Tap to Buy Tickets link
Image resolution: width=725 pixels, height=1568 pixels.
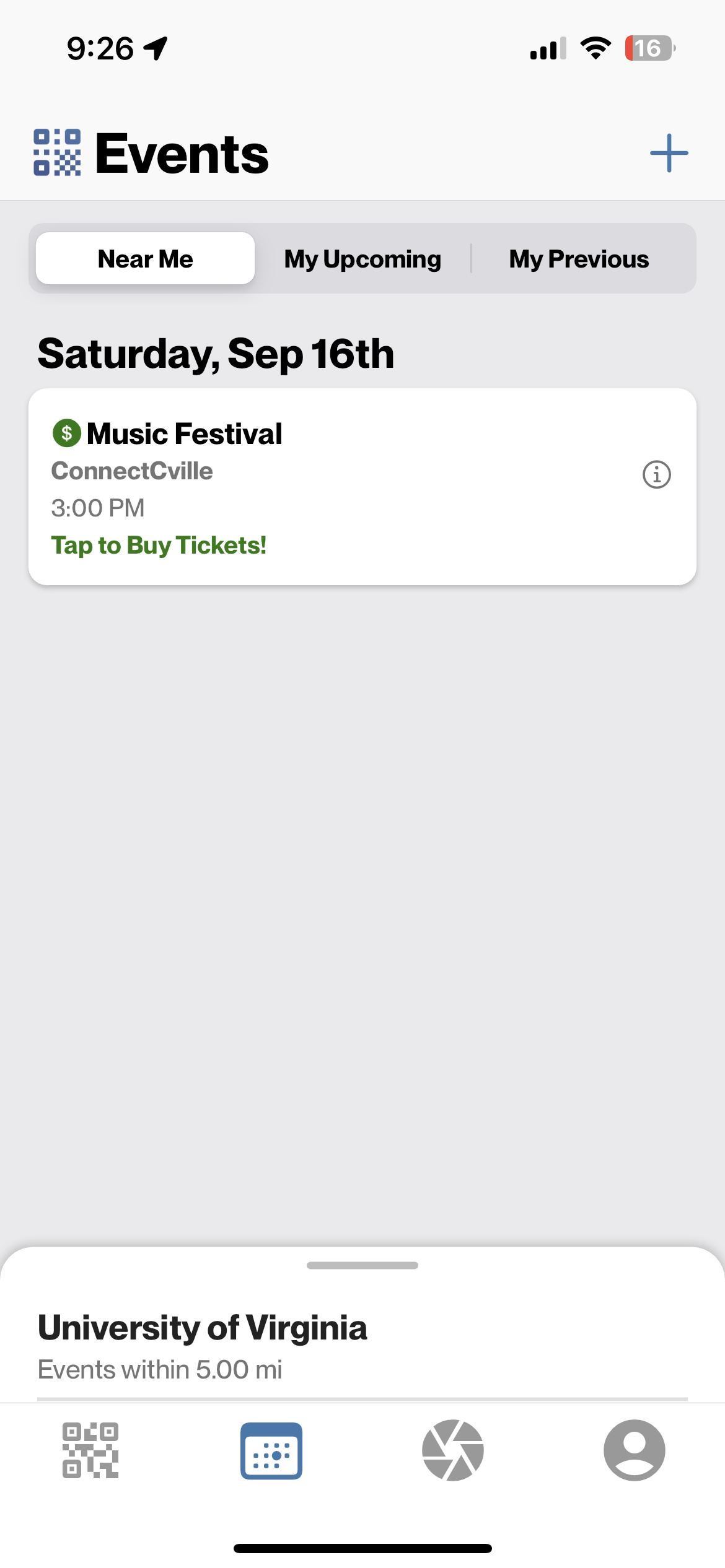pyautogui.click(x=159, y=546)
